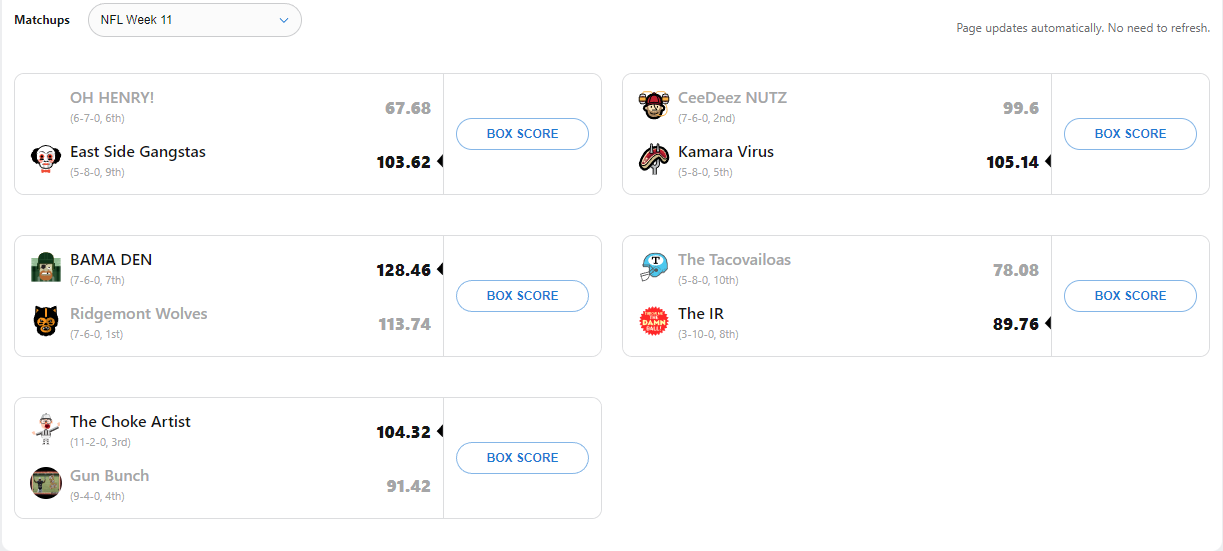Open box score for The Choke Artist matchup
Viewport: 1223px width, 551px height.
tap(522, 458)
